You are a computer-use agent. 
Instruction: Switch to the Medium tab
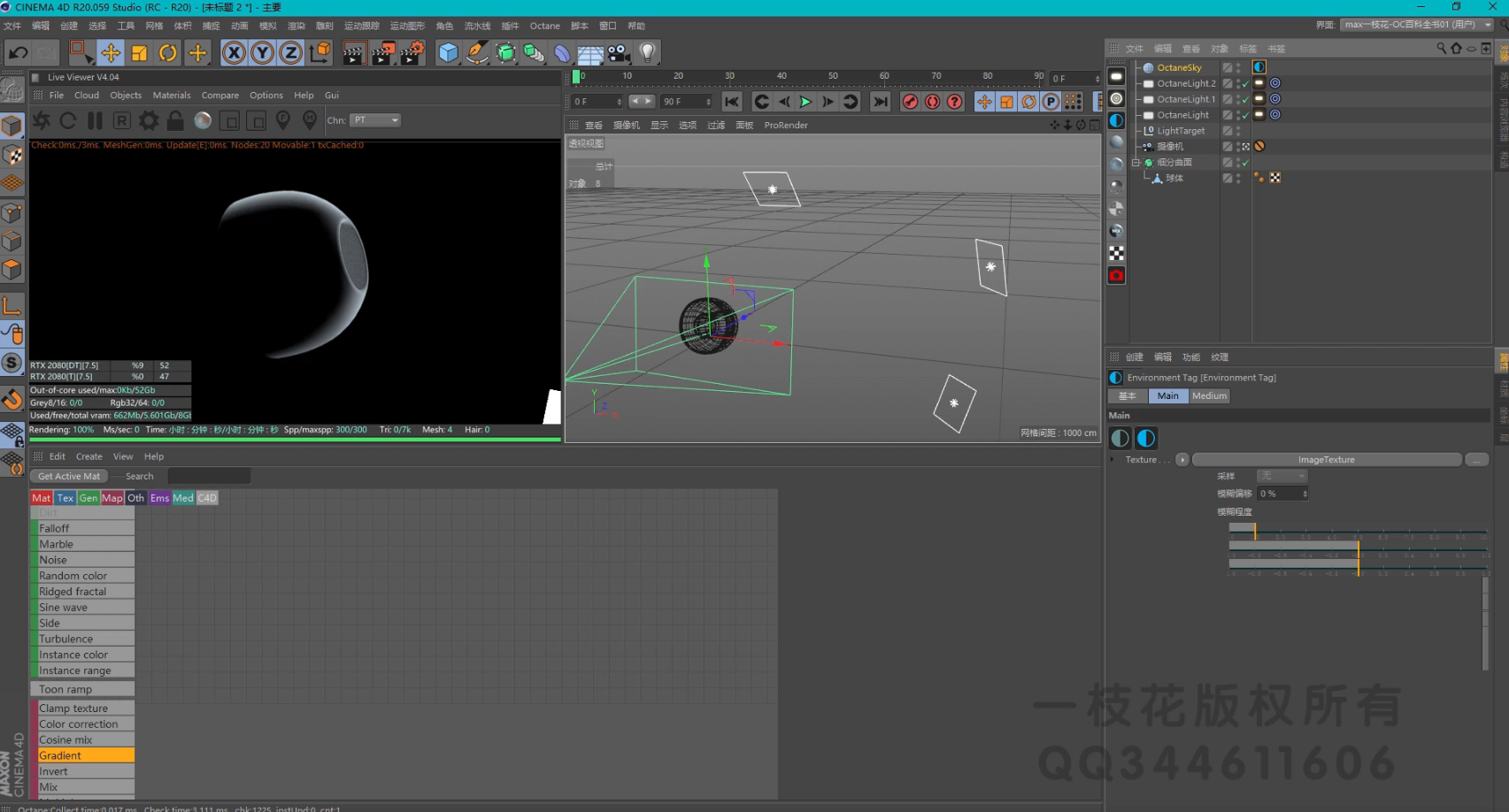[1209, 396]
